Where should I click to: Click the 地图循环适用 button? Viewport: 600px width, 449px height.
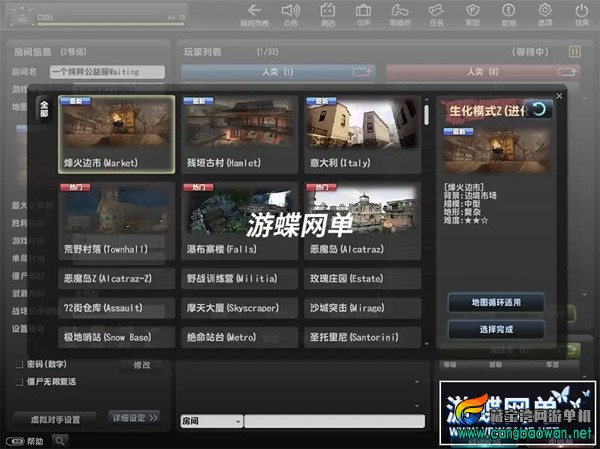496,302
